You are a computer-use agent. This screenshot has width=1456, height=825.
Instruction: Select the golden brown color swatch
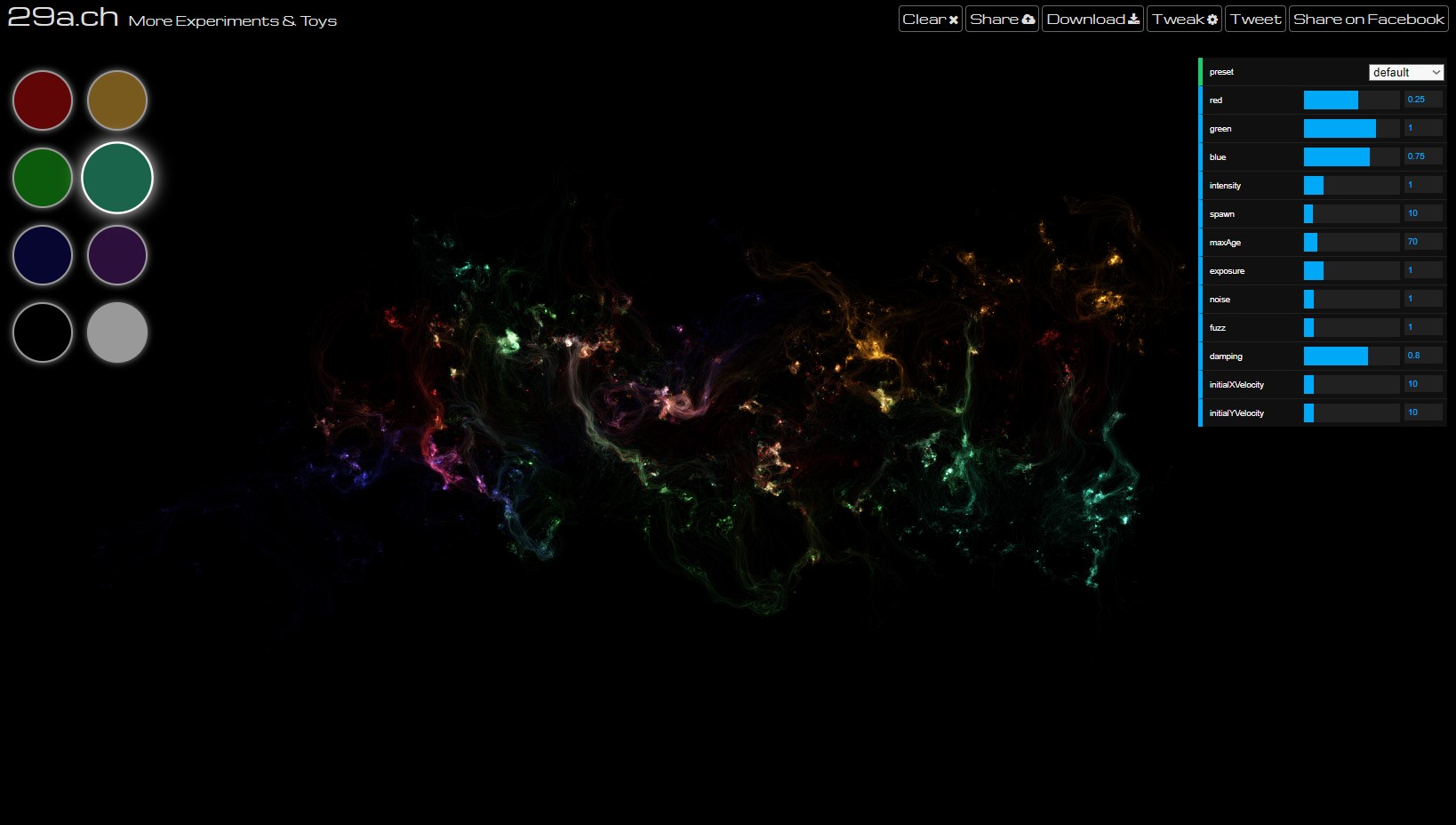coord(117,100)
